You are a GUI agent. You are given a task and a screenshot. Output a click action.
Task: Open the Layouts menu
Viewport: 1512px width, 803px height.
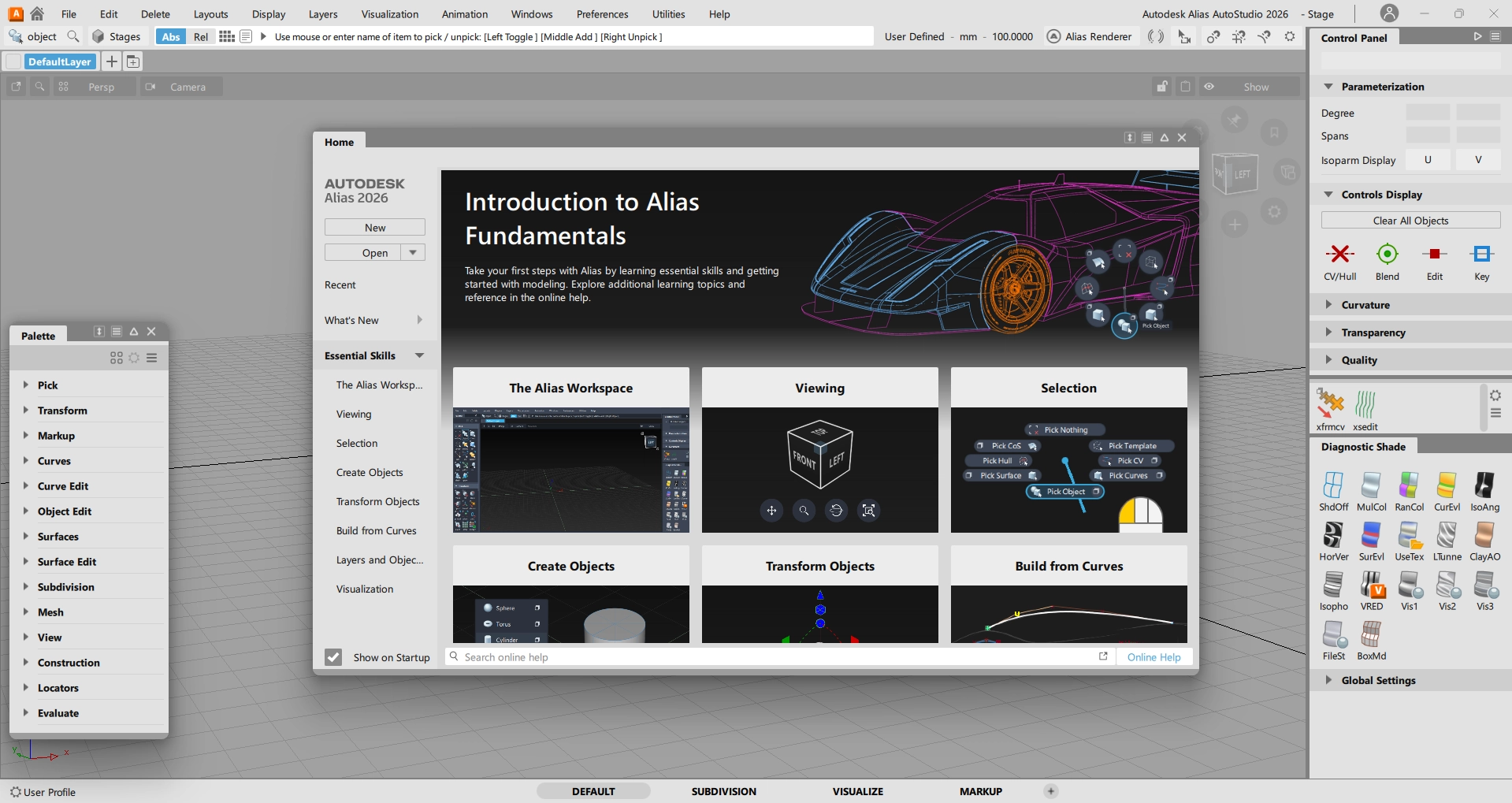click(x=210, y=14)
